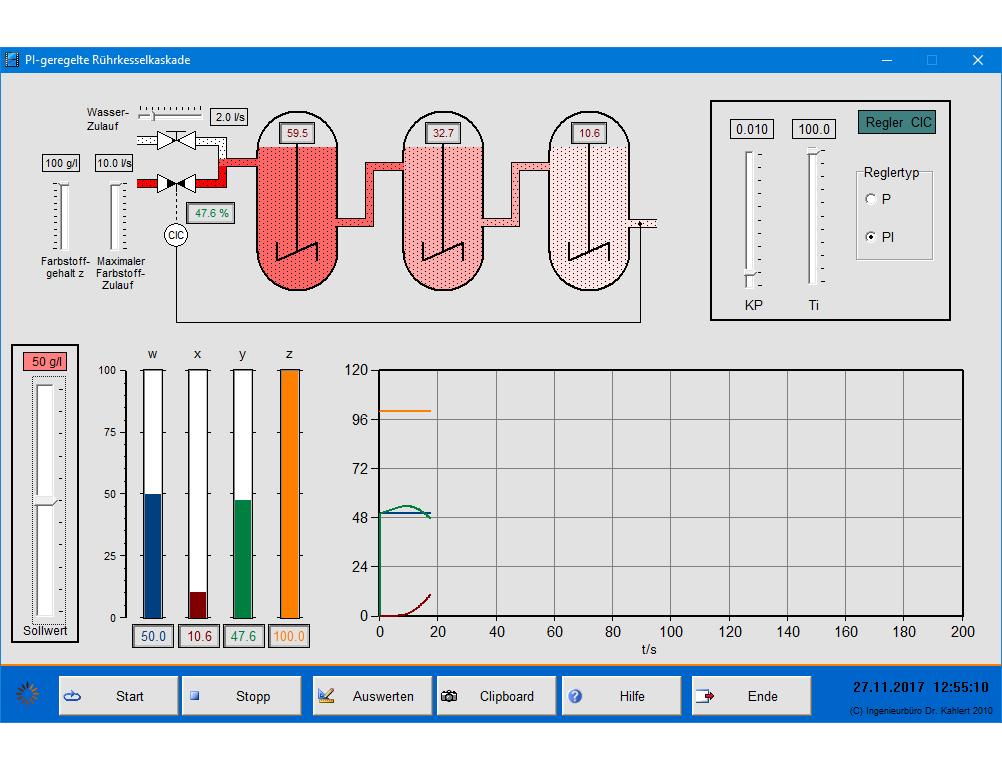Click the Ti value field showing 100.0
Screen dimensions: 1002x771
[x=813, y=129]
